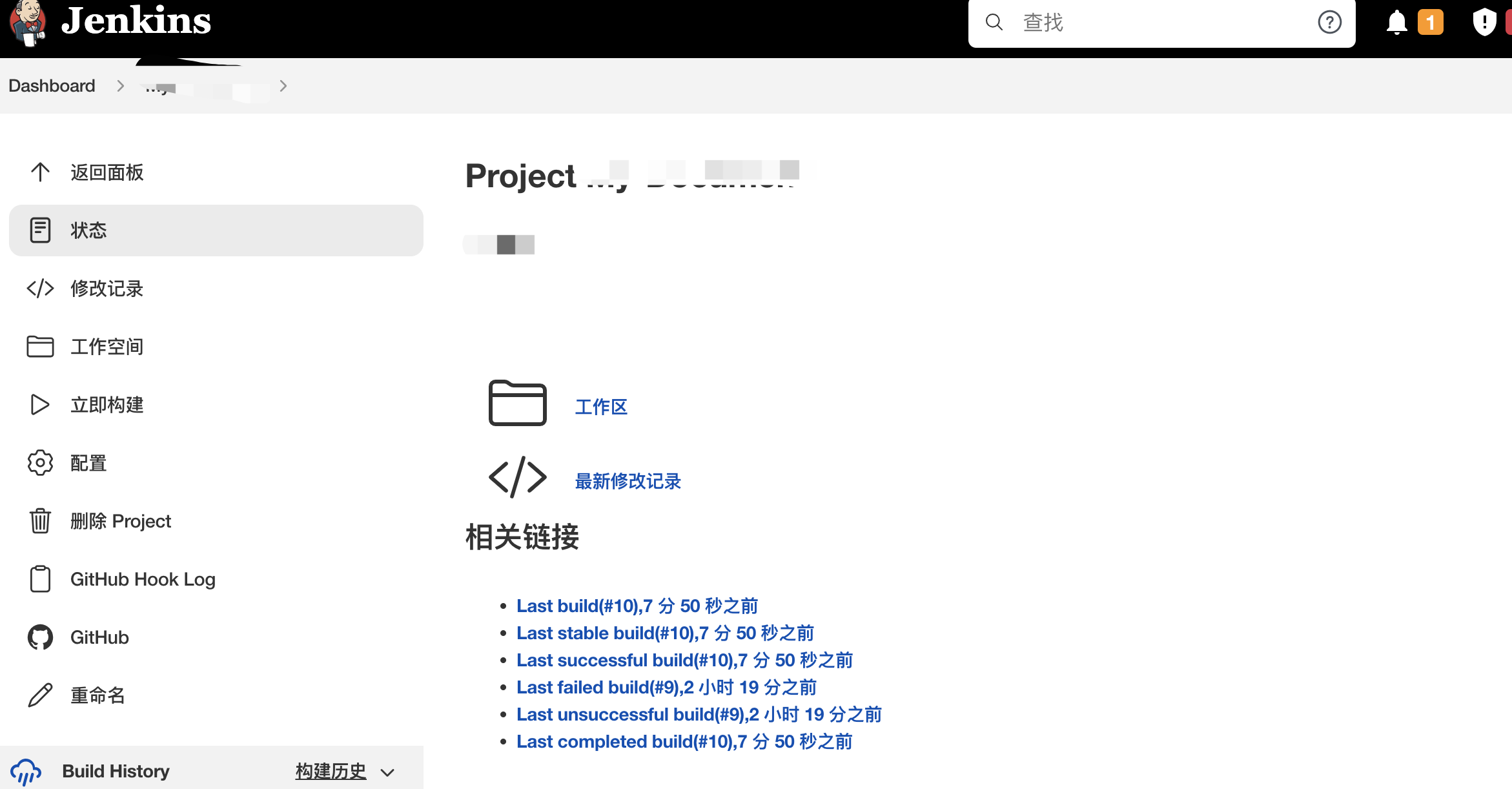Viewport: 1512px width, 789px height.
Task: Open the Jenkins home title link
Action: coord(136,21)
